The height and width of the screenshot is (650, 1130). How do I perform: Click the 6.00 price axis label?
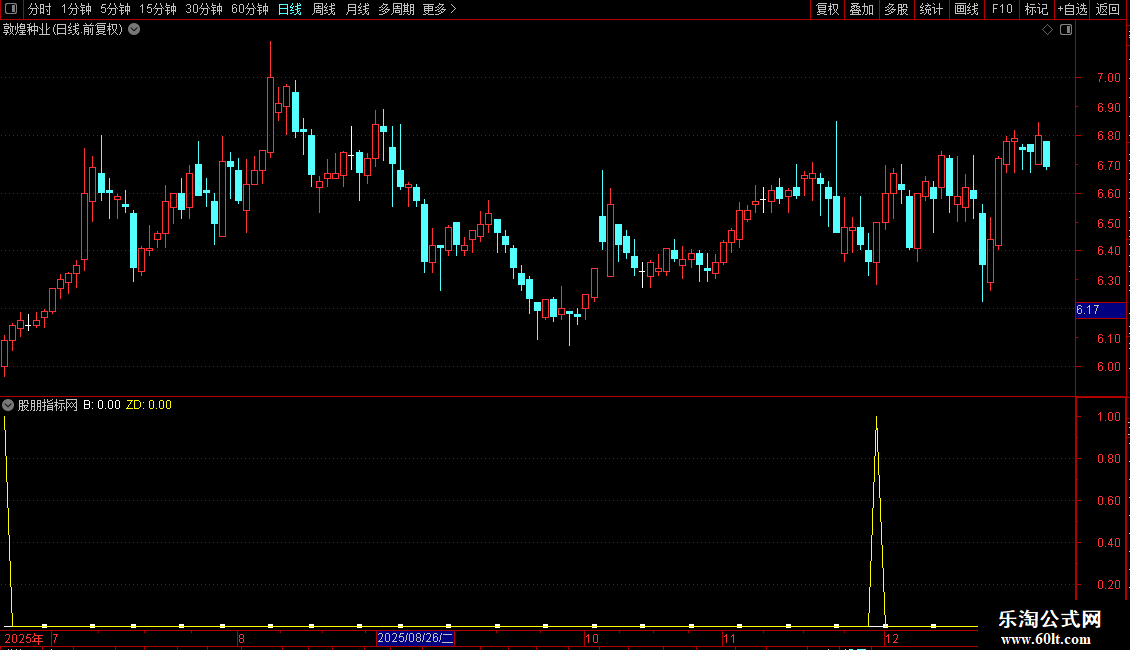coord(1108,367)
